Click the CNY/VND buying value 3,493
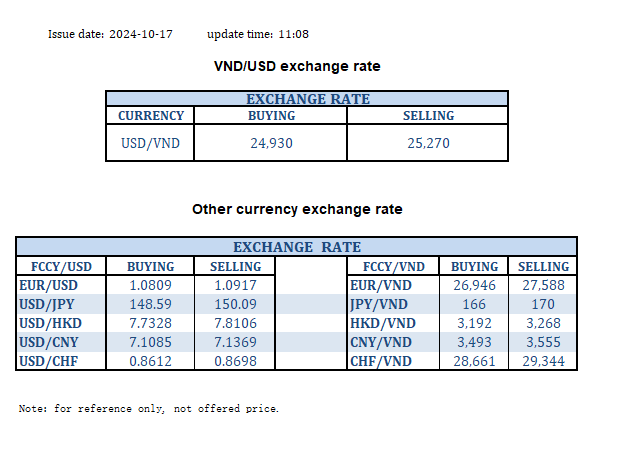Image resolution: width=631 pixels, height=466 pixels. point(474,342)
